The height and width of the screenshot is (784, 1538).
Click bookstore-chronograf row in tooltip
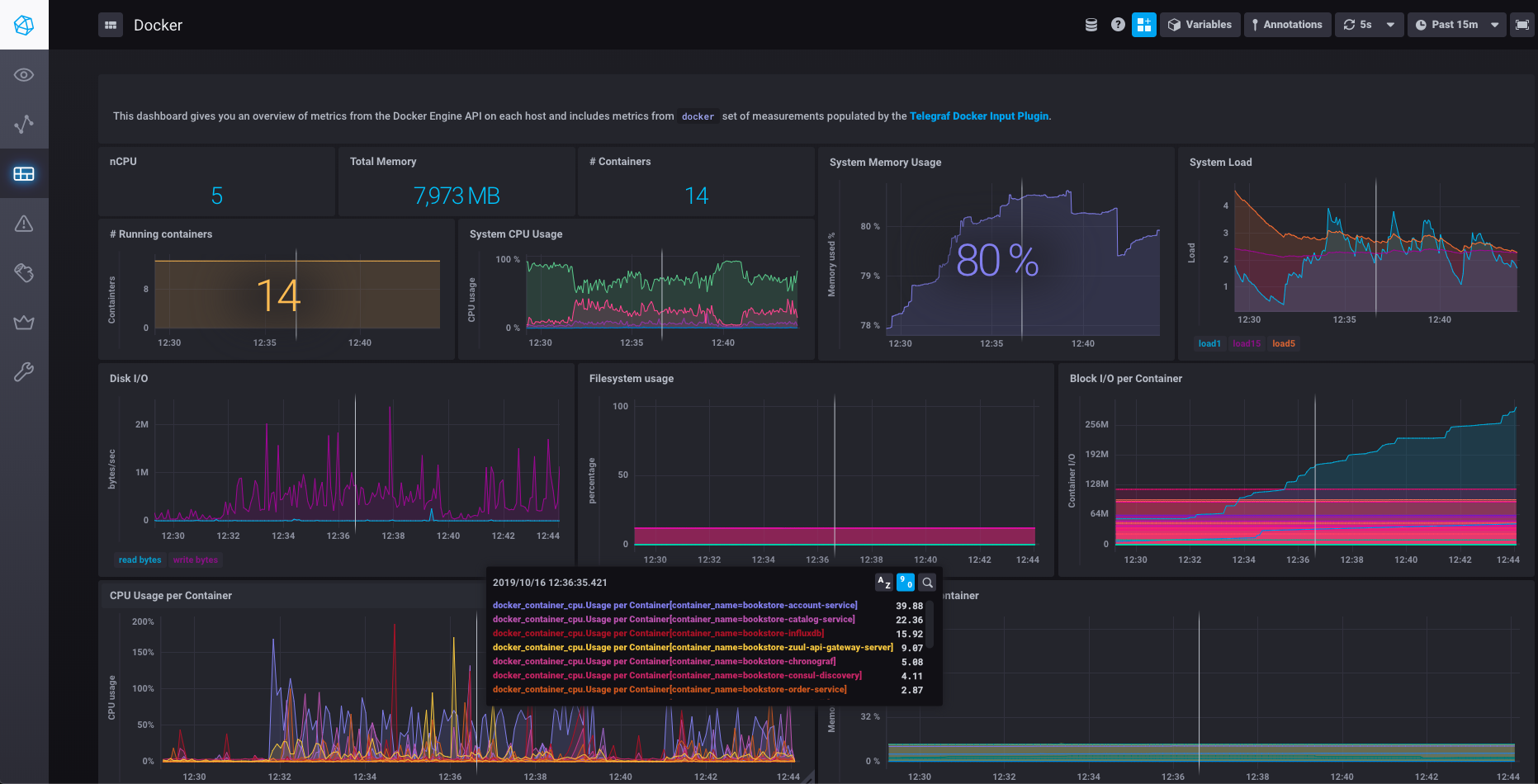[x=707, y=662]
